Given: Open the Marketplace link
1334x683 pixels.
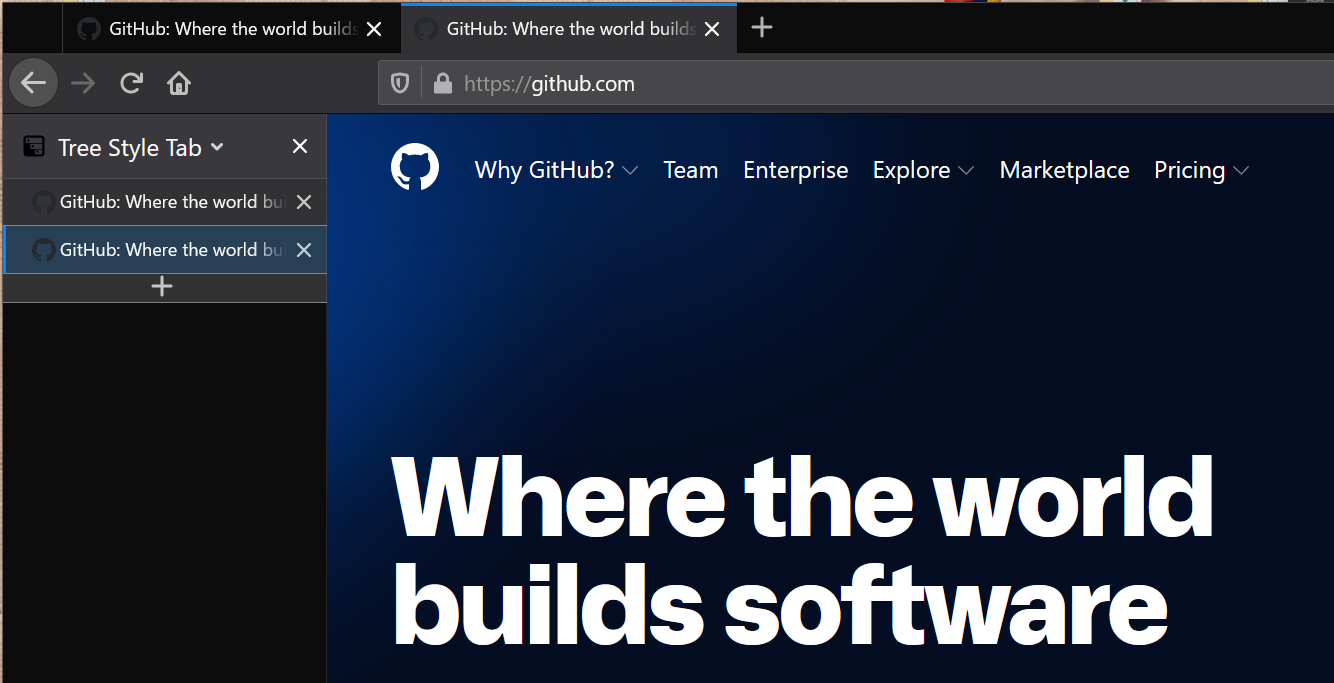Looking at the screenshot, I should [1065, 170].
